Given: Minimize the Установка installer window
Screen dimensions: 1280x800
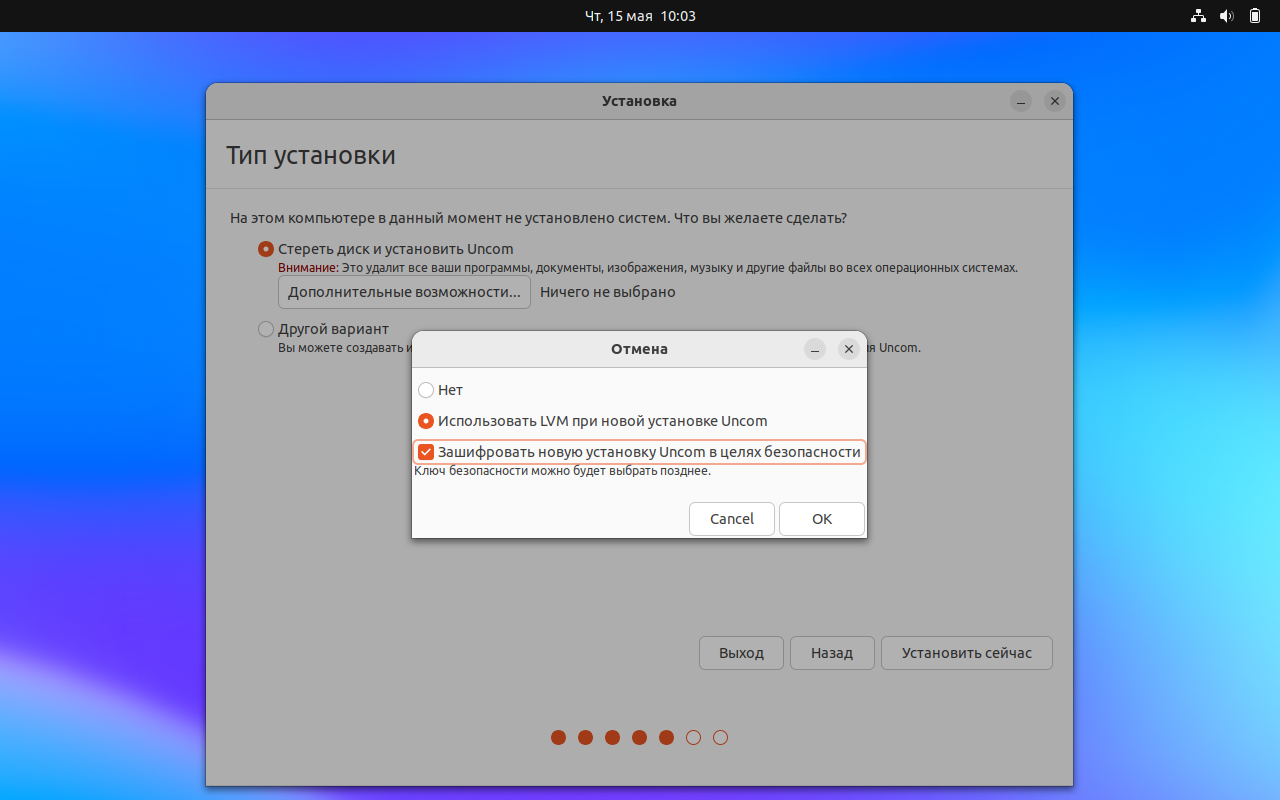Looking at the screenshot, I should 1020,101.
